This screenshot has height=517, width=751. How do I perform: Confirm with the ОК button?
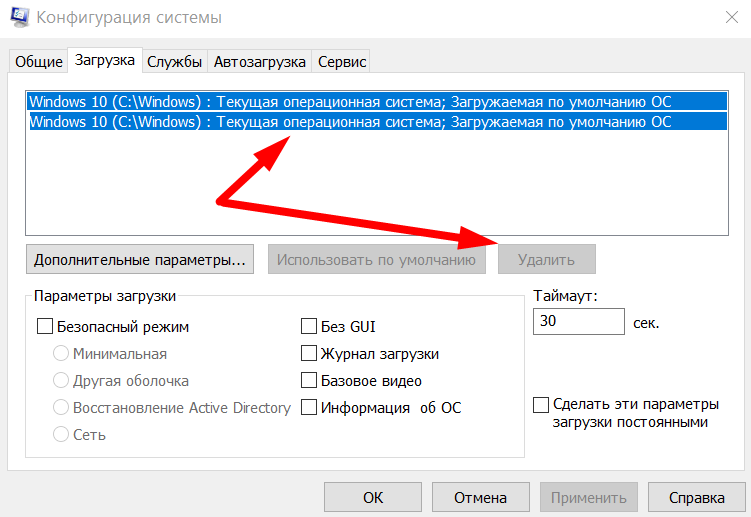pyautogui.click(x=373, y=497)
